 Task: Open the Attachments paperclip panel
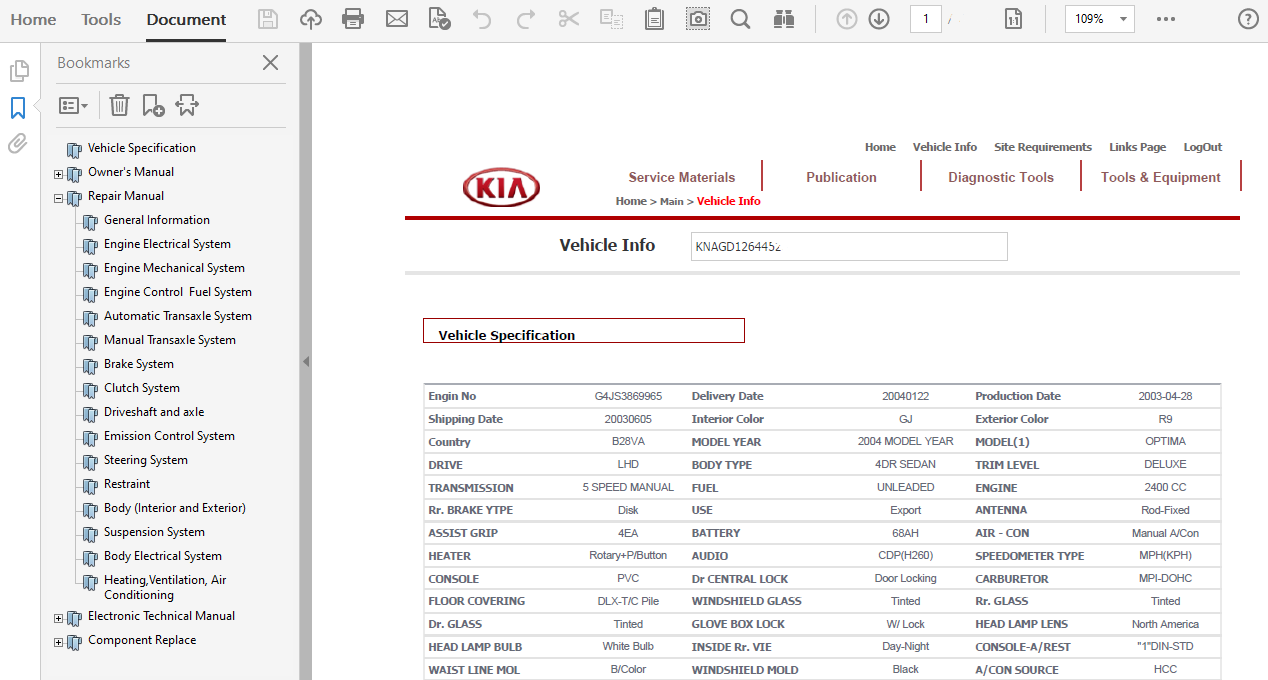[18, 144]
